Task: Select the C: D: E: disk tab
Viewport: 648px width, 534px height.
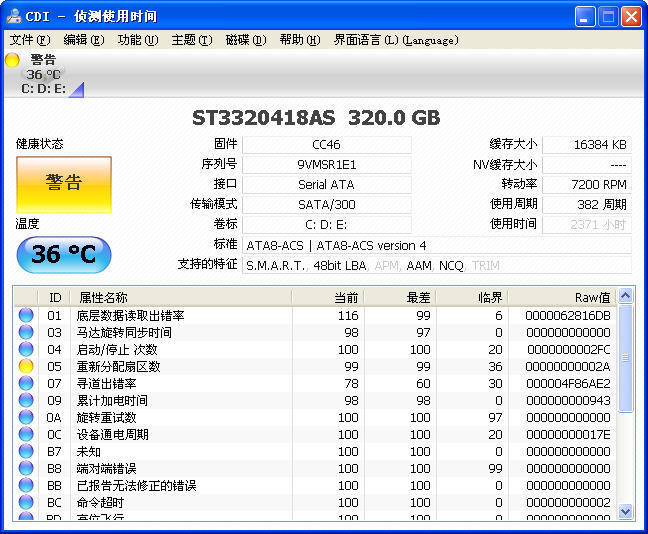Action: (44, 89)
